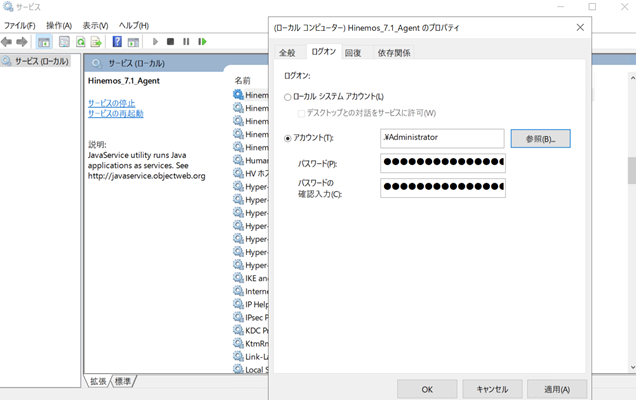
Task: Select the IKE an service row
Action: pos(250,278)
